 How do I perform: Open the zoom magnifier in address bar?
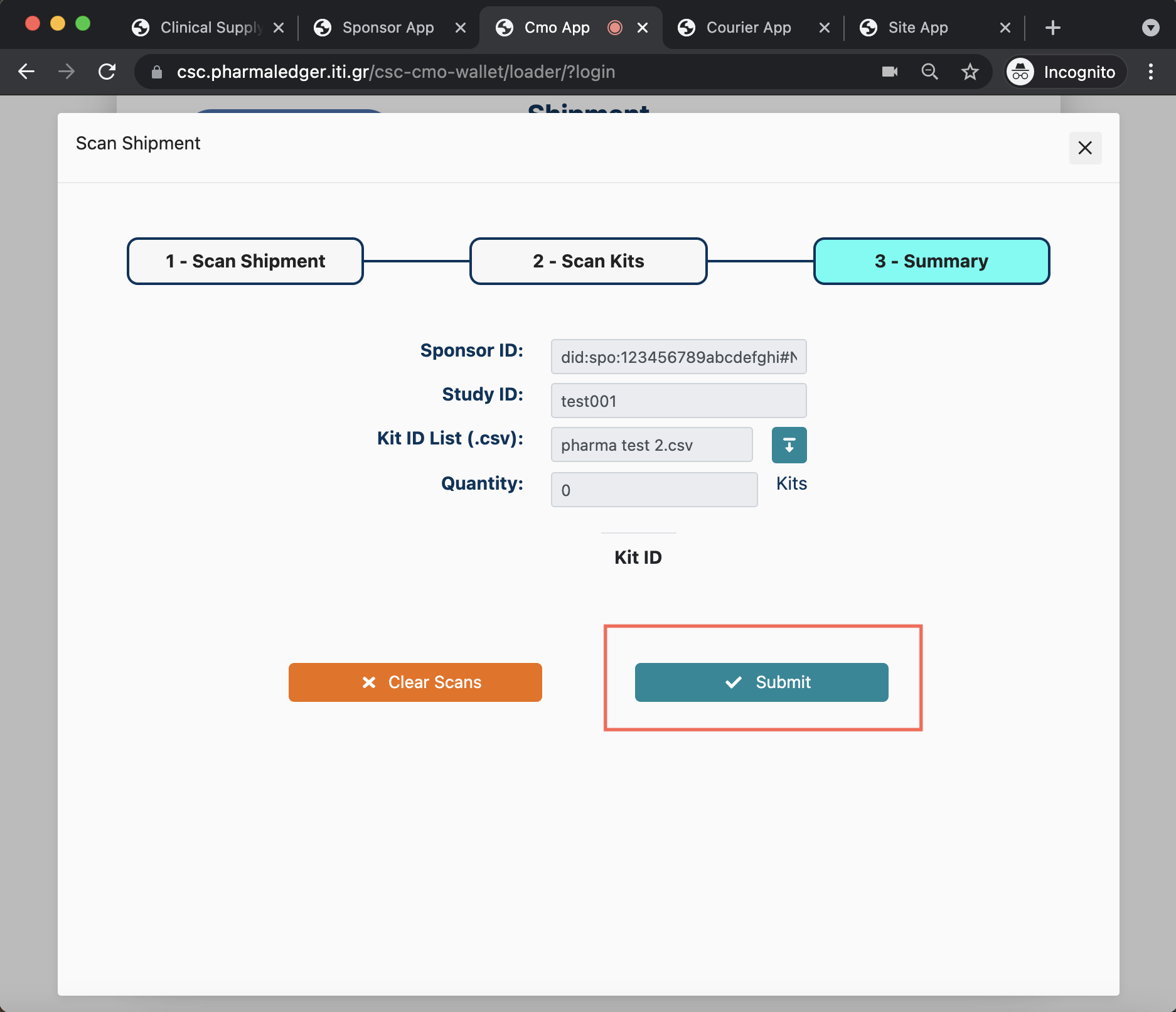[x=930, y=72]
